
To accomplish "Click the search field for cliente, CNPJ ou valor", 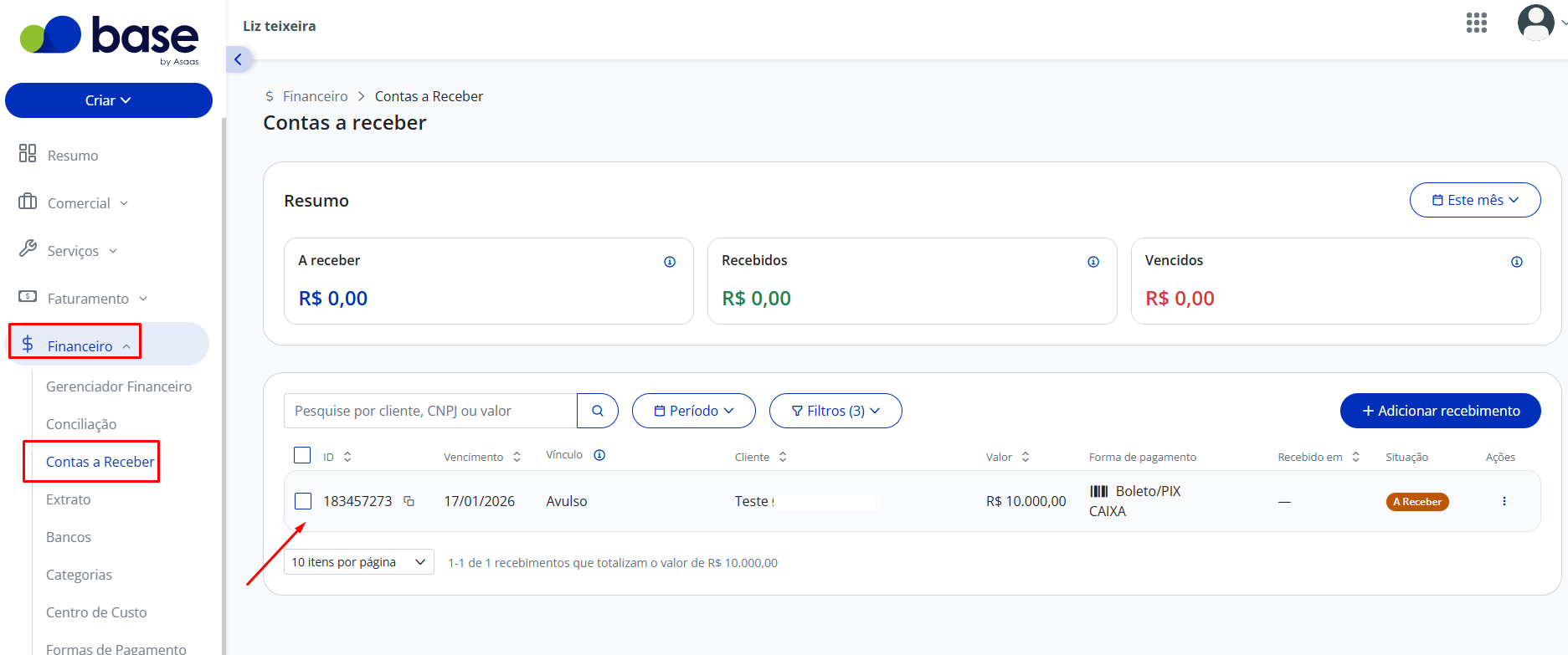I will (x=430, y=411).
